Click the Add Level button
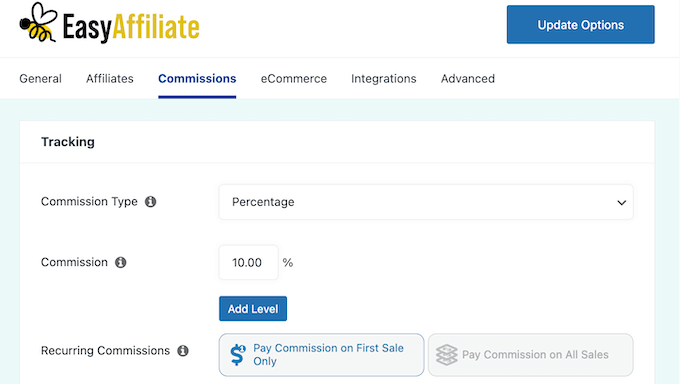Screen dimensions: 680x384 (253, 309)
